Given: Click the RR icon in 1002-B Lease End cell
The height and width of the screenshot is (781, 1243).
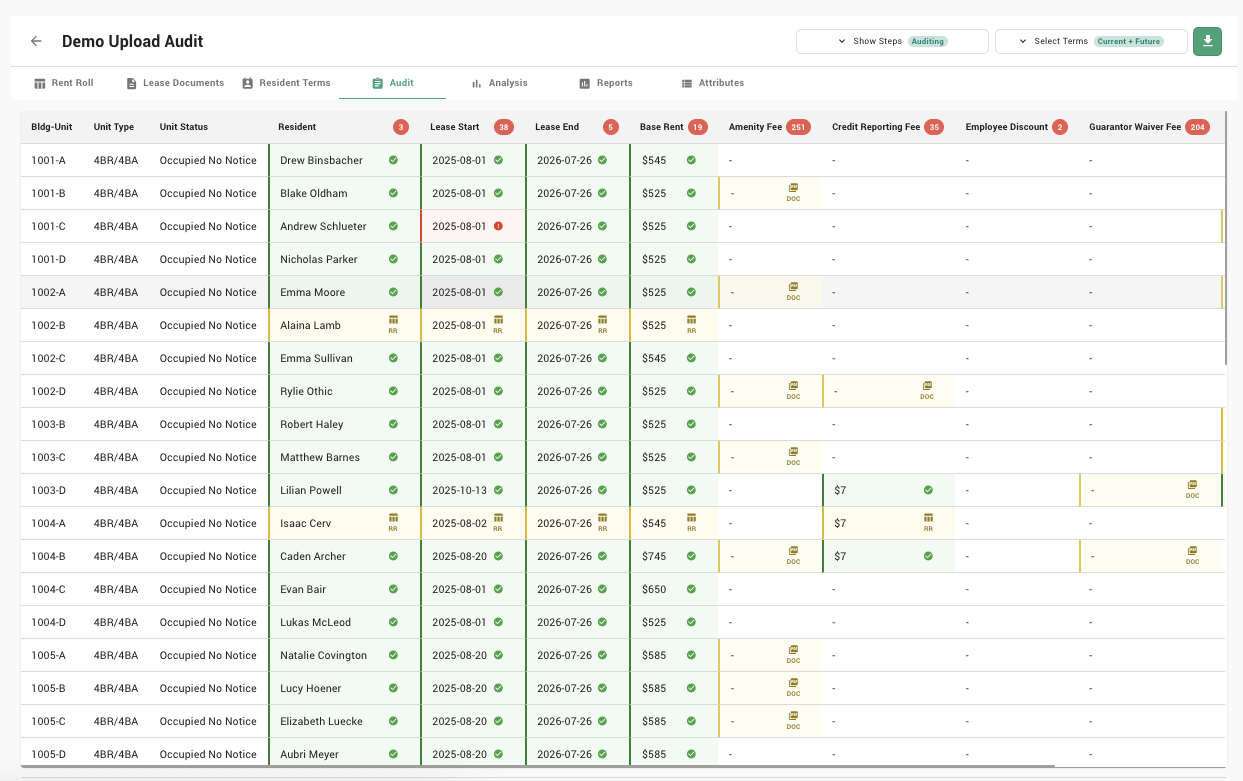Looking at the screenshot, I should (x=602, y=324).
